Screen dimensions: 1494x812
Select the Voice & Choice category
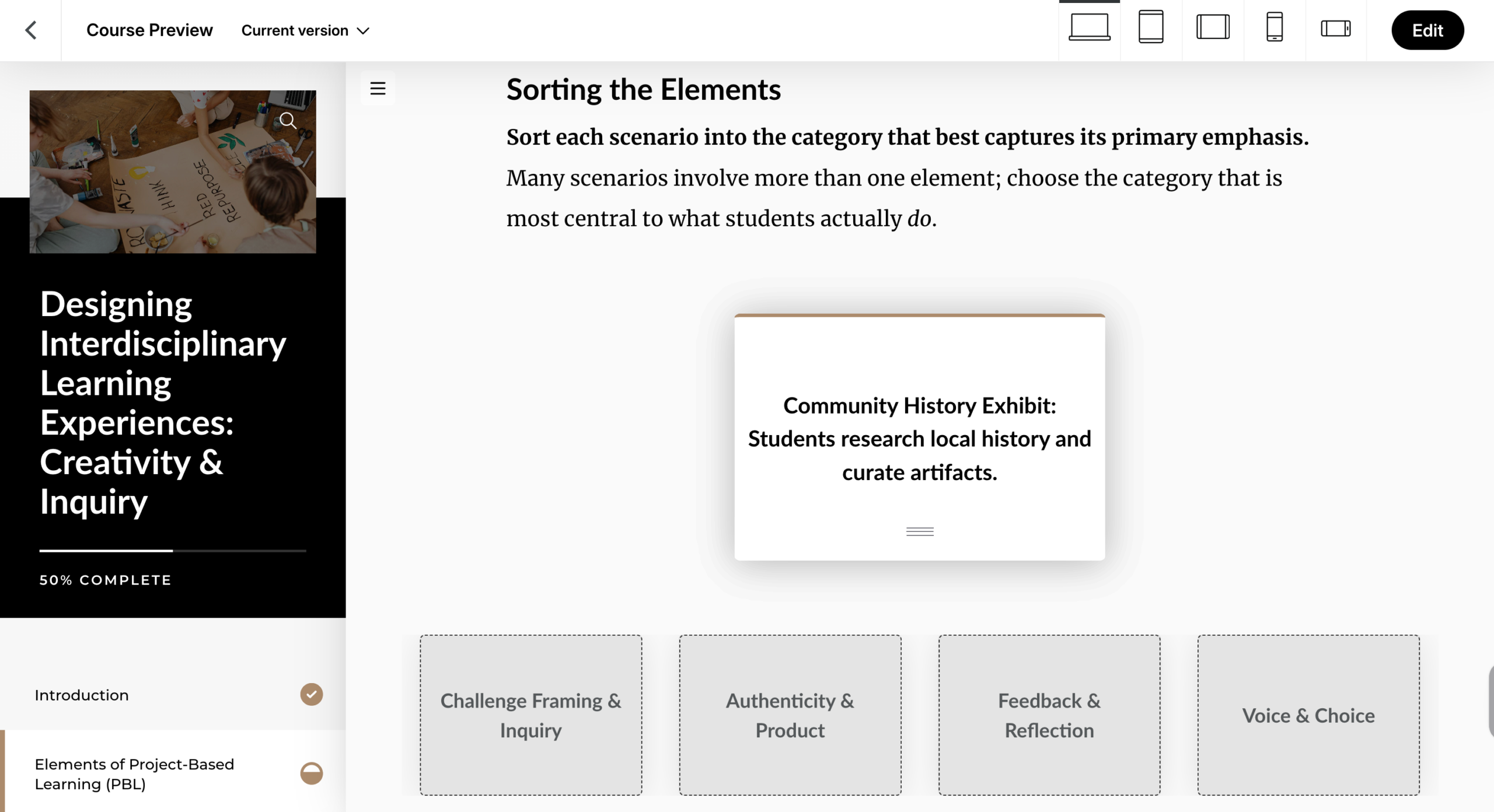click(1308, 715)
